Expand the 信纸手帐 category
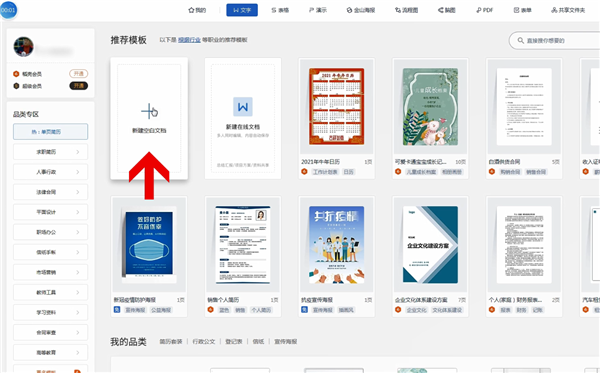This screenshot has width=600, height=373. tap(51, 252)
